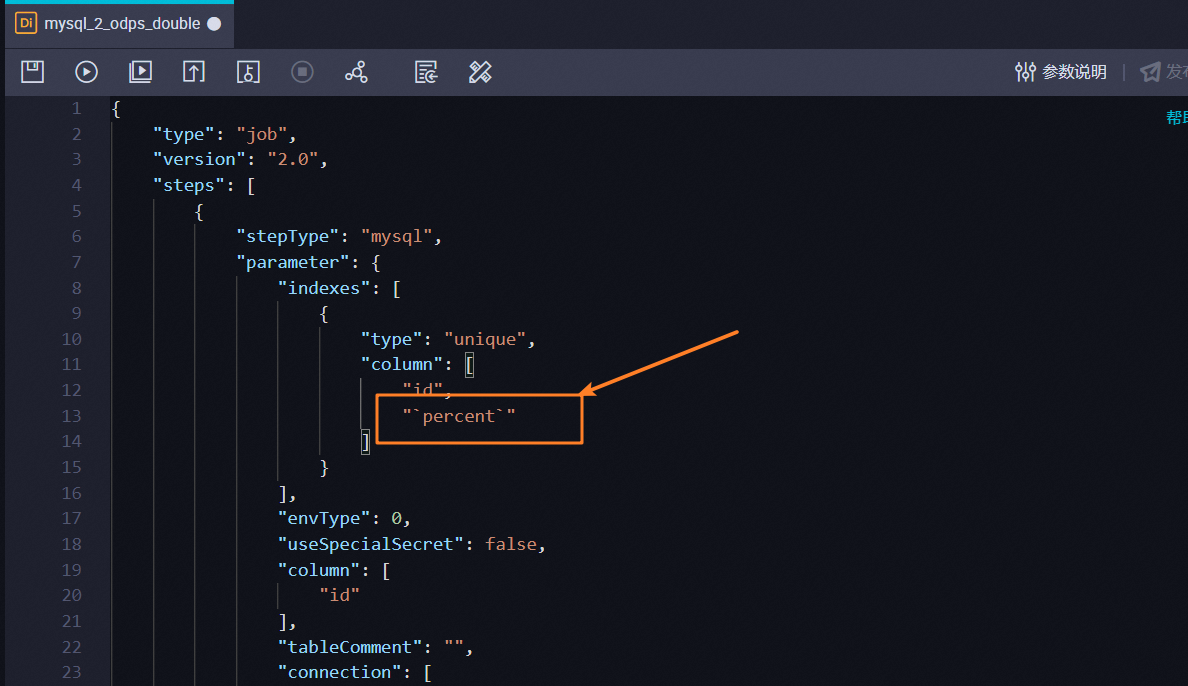Click line number 11 in gutter

71,365
